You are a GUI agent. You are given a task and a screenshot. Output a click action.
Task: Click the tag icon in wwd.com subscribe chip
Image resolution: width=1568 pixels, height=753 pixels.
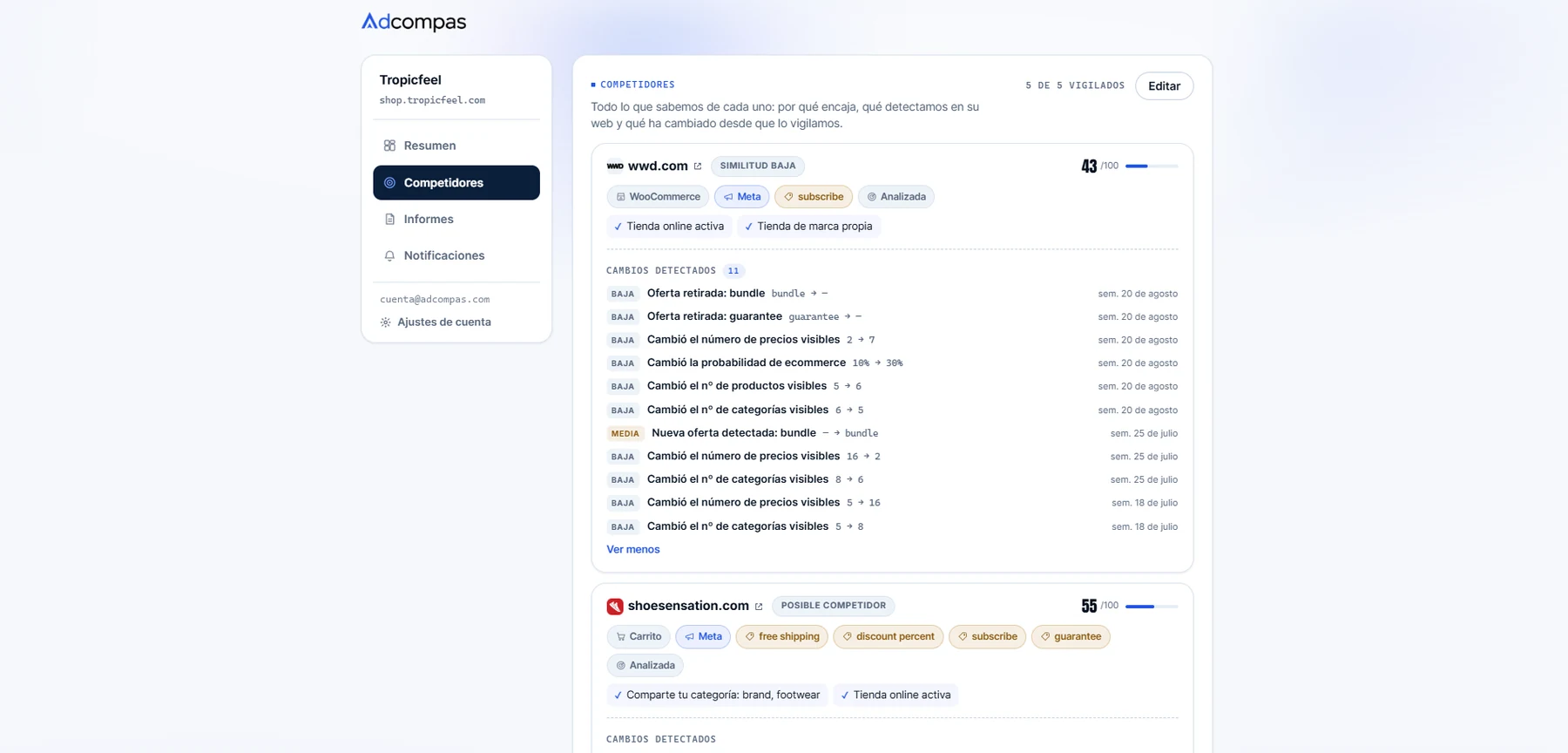click(x=788, y=197)
